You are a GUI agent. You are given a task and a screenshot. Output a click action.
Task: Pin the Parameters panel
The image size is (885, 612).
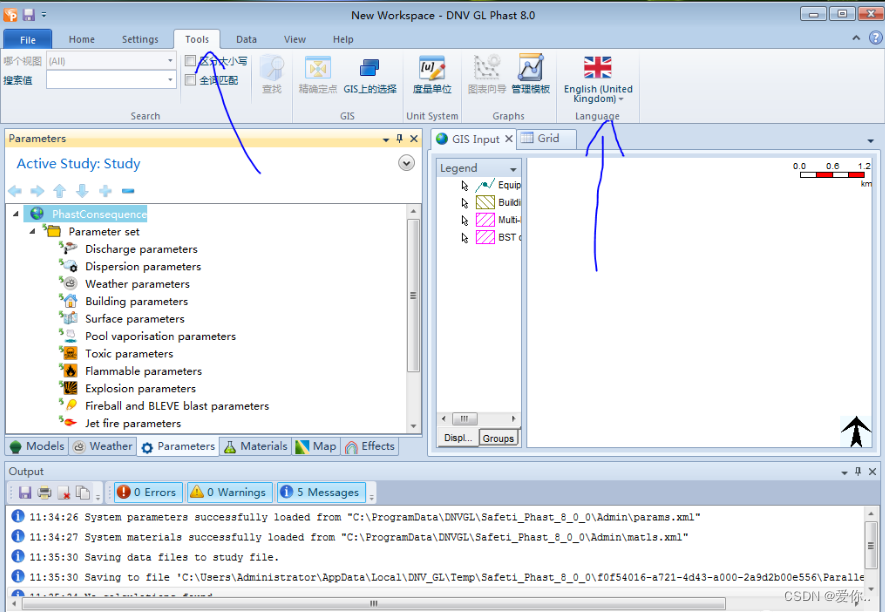pos(400,138)
